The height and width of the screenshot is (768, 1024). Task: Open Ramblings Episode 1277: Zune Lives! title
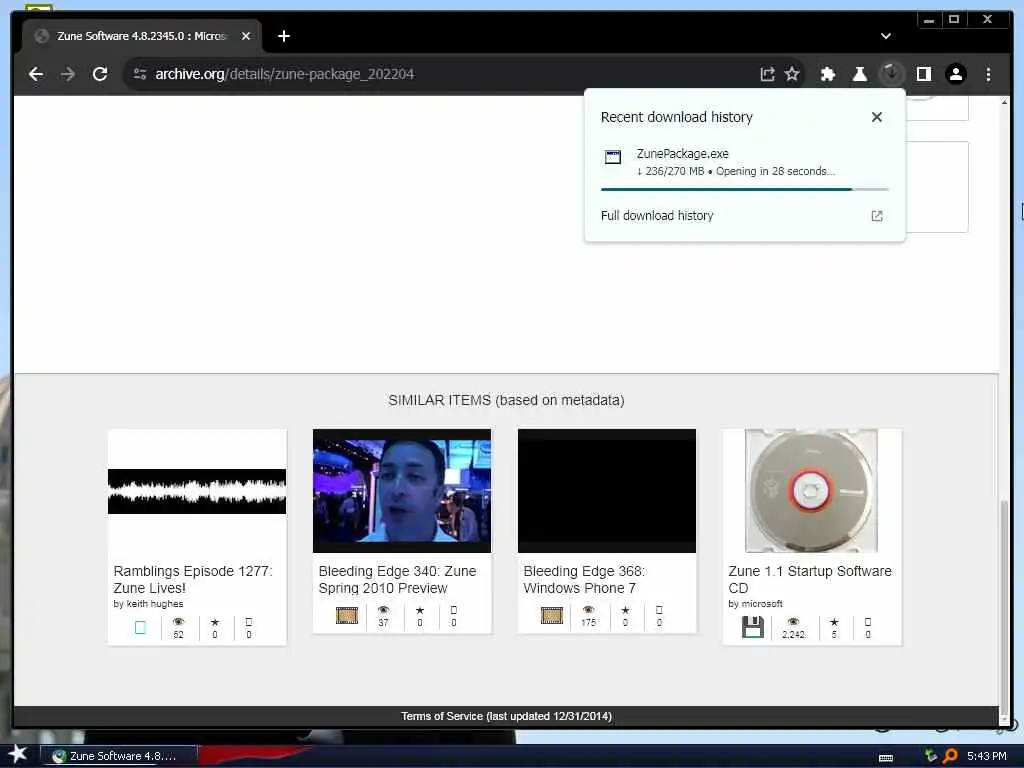pyautogui.click(x=193, y=579)
